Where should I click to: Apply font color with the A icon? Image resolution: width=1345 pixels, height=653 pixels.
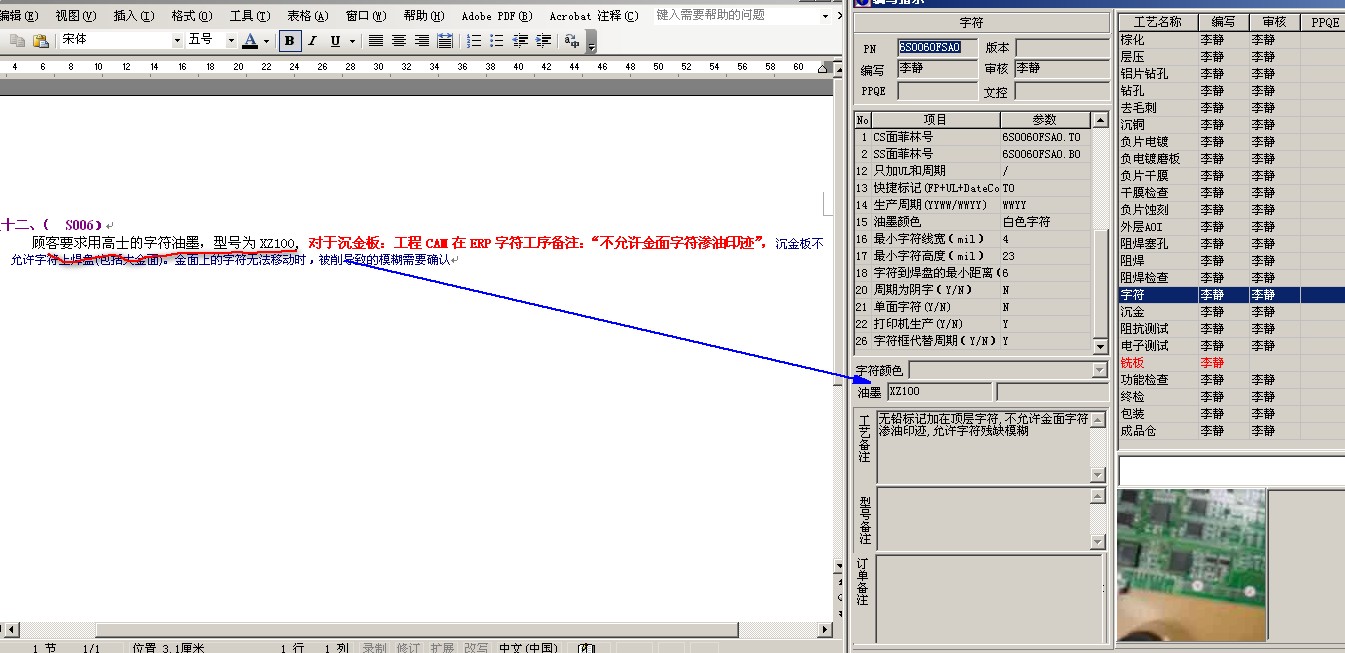pyautogui.click(x=250, y=41)
